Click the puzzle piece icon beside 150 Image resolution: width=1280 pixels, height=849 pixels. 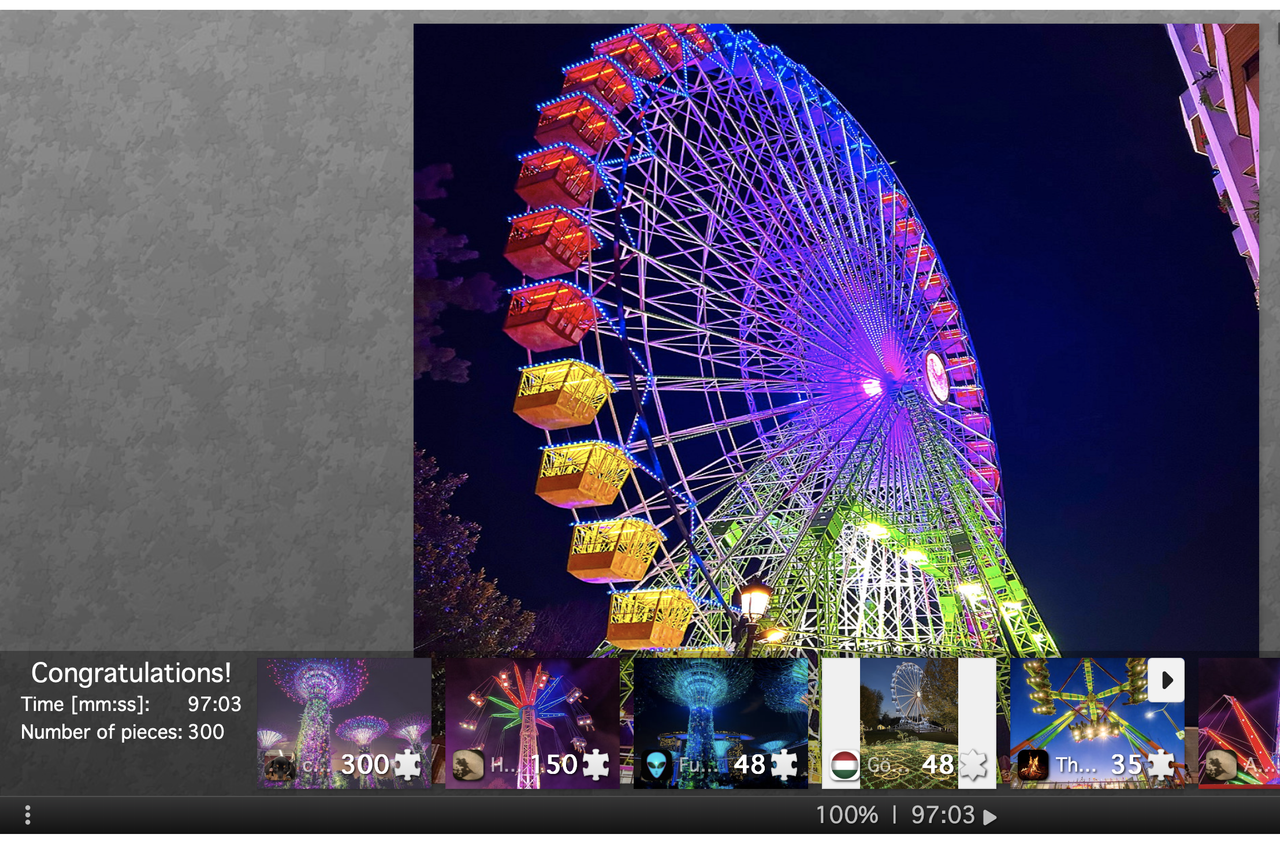point(595,765)
